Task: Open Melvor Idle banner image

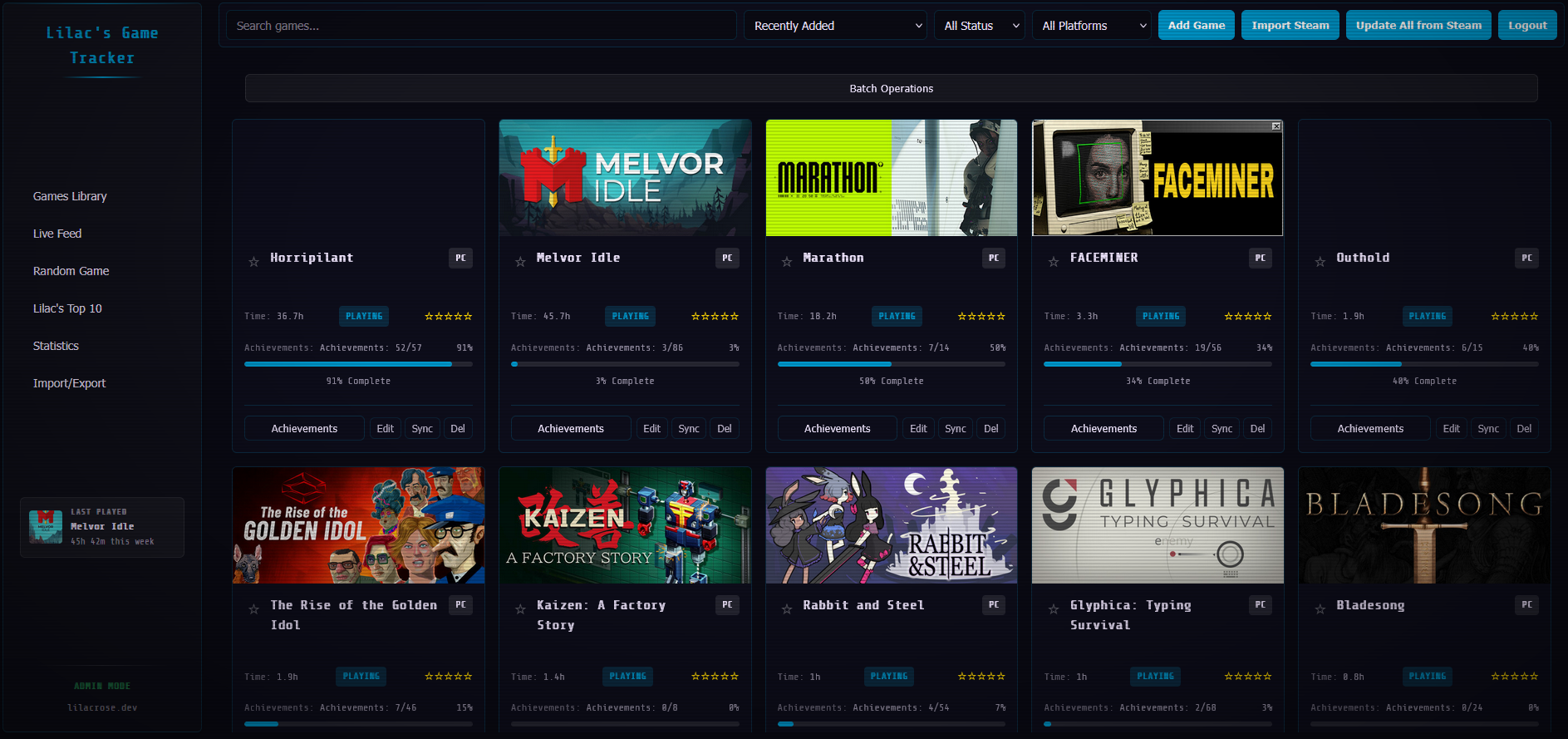Action: 625,178
